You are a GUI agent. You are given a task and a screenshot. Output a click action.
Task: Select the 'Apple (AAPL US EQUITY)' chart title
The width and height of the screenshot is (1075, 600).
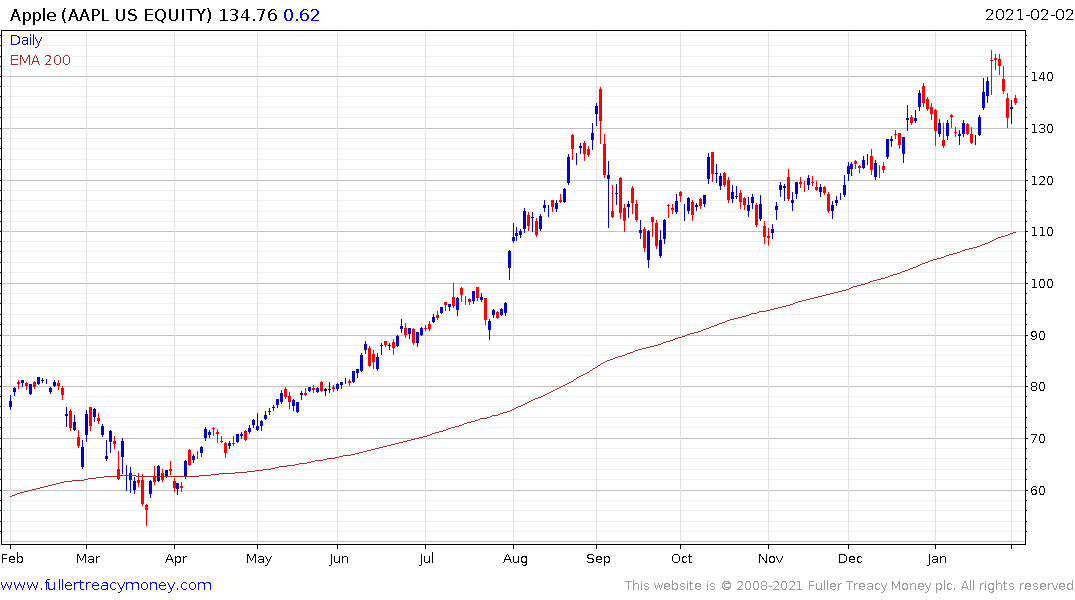tap(111, 15)
